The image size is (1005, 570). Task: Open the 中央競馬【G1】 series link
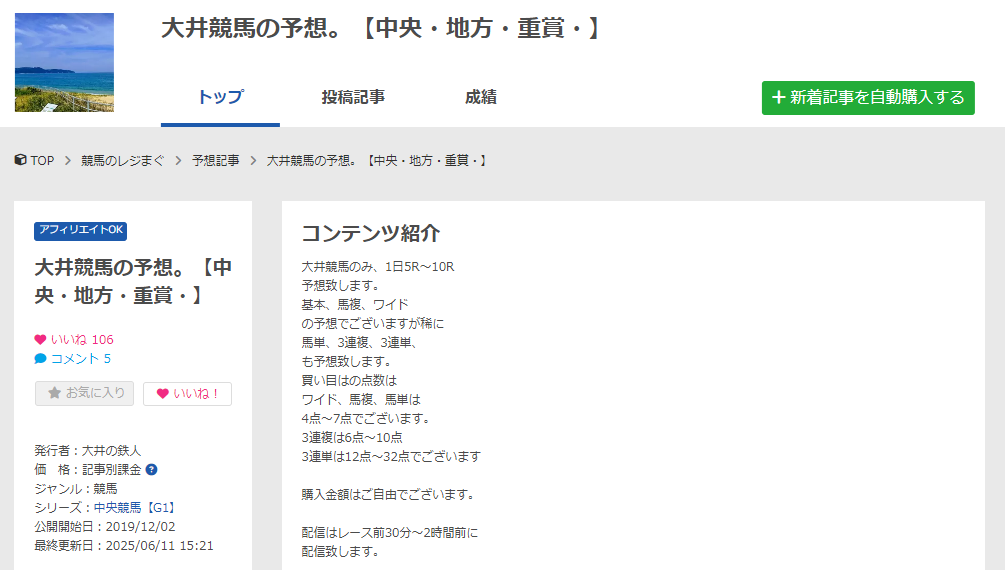[135, 507]
